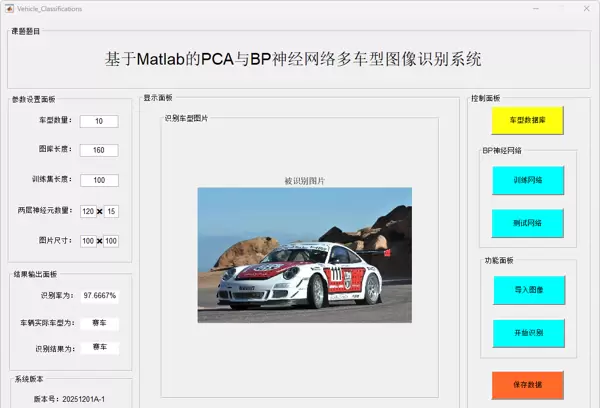Click the 训练集长度 input box
Viewport: 600px width, 408px height.
pyautogui.click(x=99, y=181)
